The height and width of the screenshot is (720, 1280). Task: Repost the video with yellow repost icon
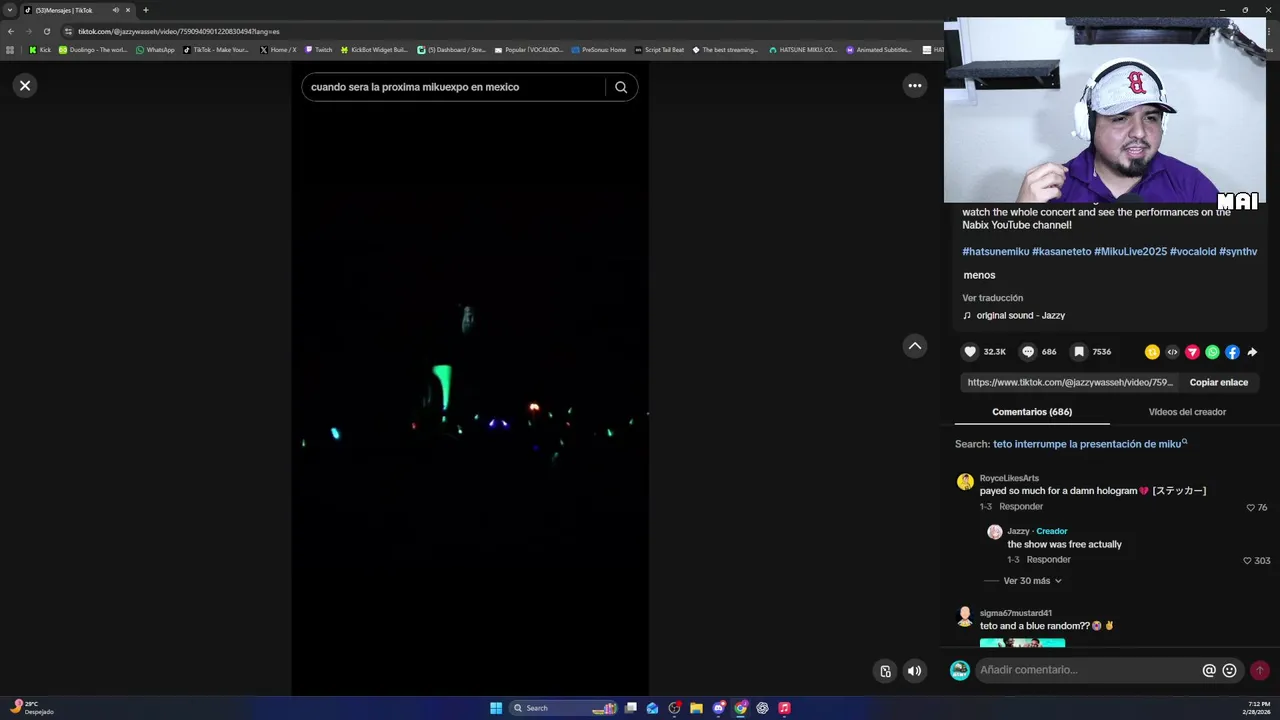(x=1152, y=352)
